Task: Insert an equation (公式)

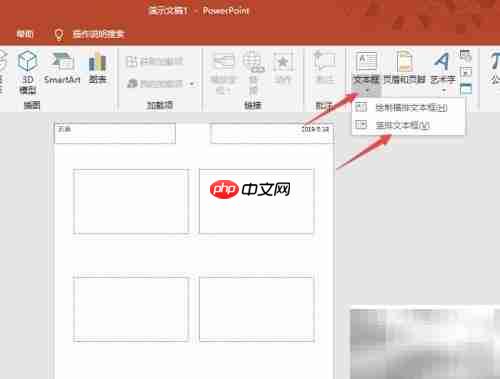Action: pos(495,68)
